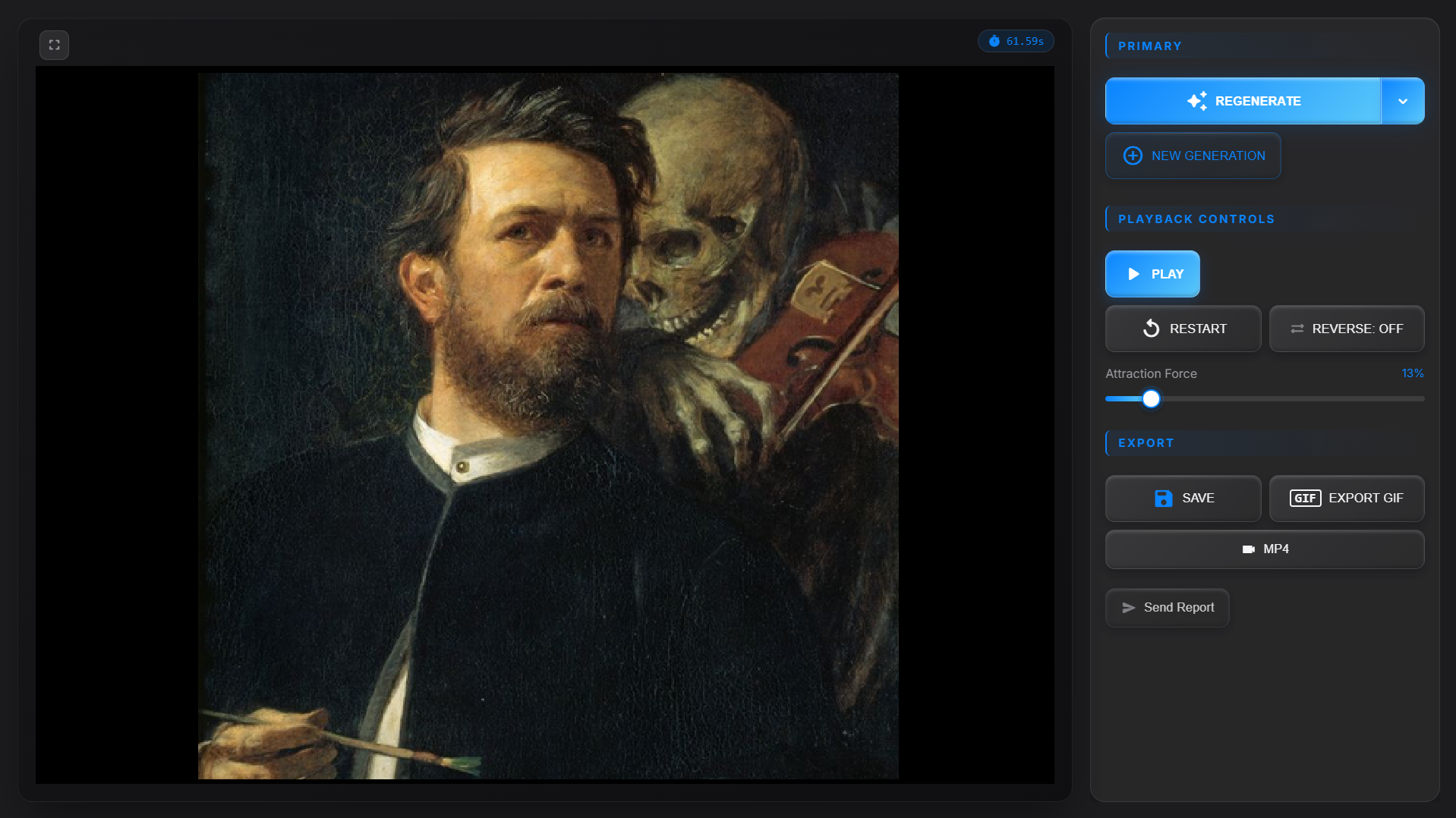Click the GIF badge icon

point(1305,499)
